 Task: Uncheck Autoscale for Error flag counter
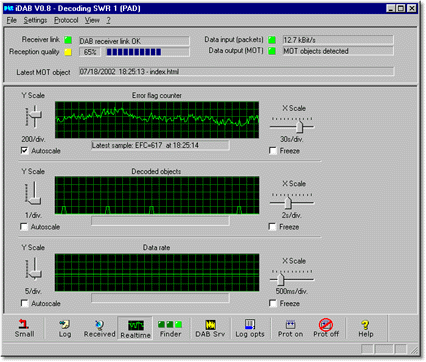tap(24, 151)
